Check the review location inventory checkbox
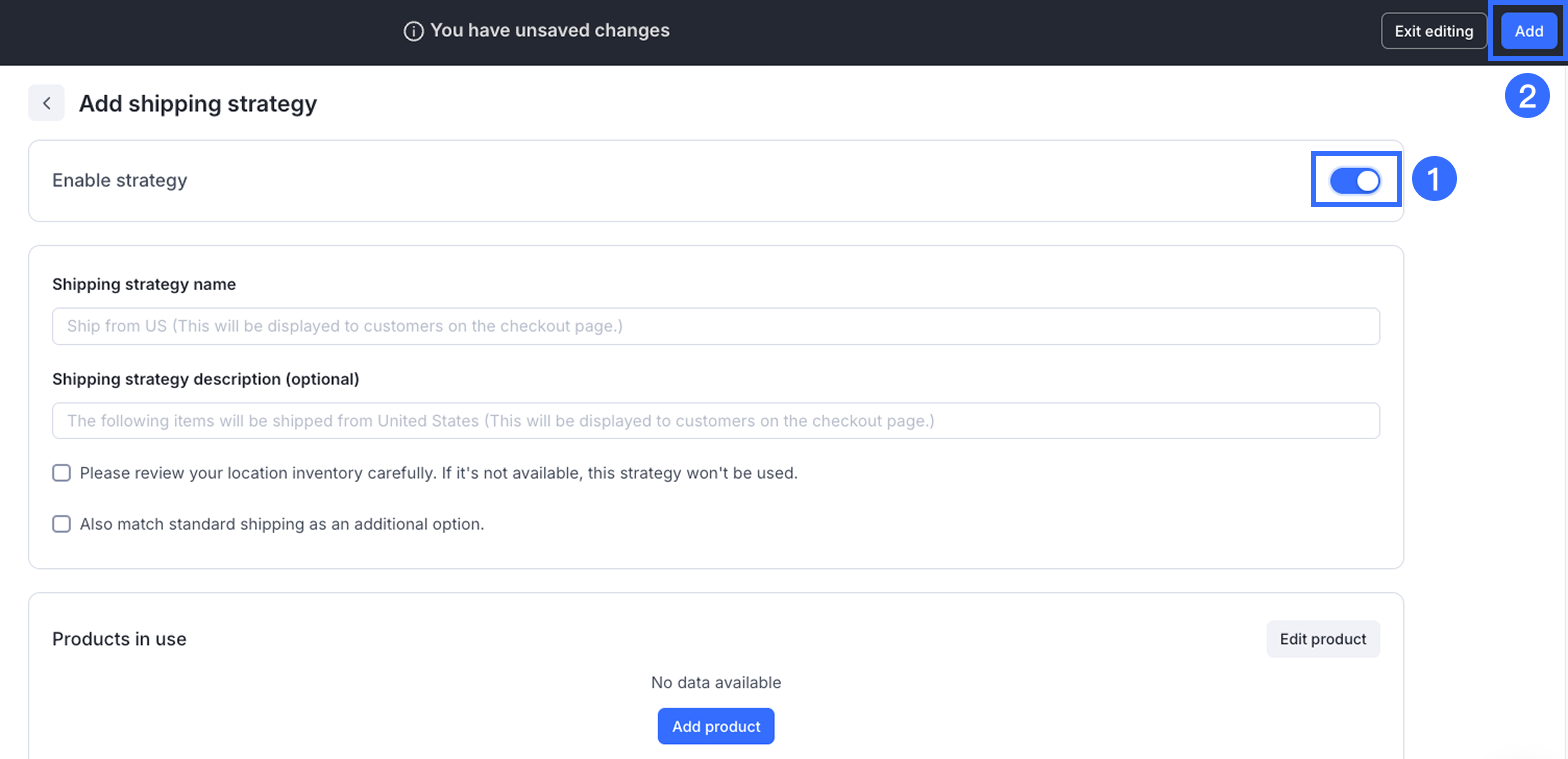 [x=62, y=473]
